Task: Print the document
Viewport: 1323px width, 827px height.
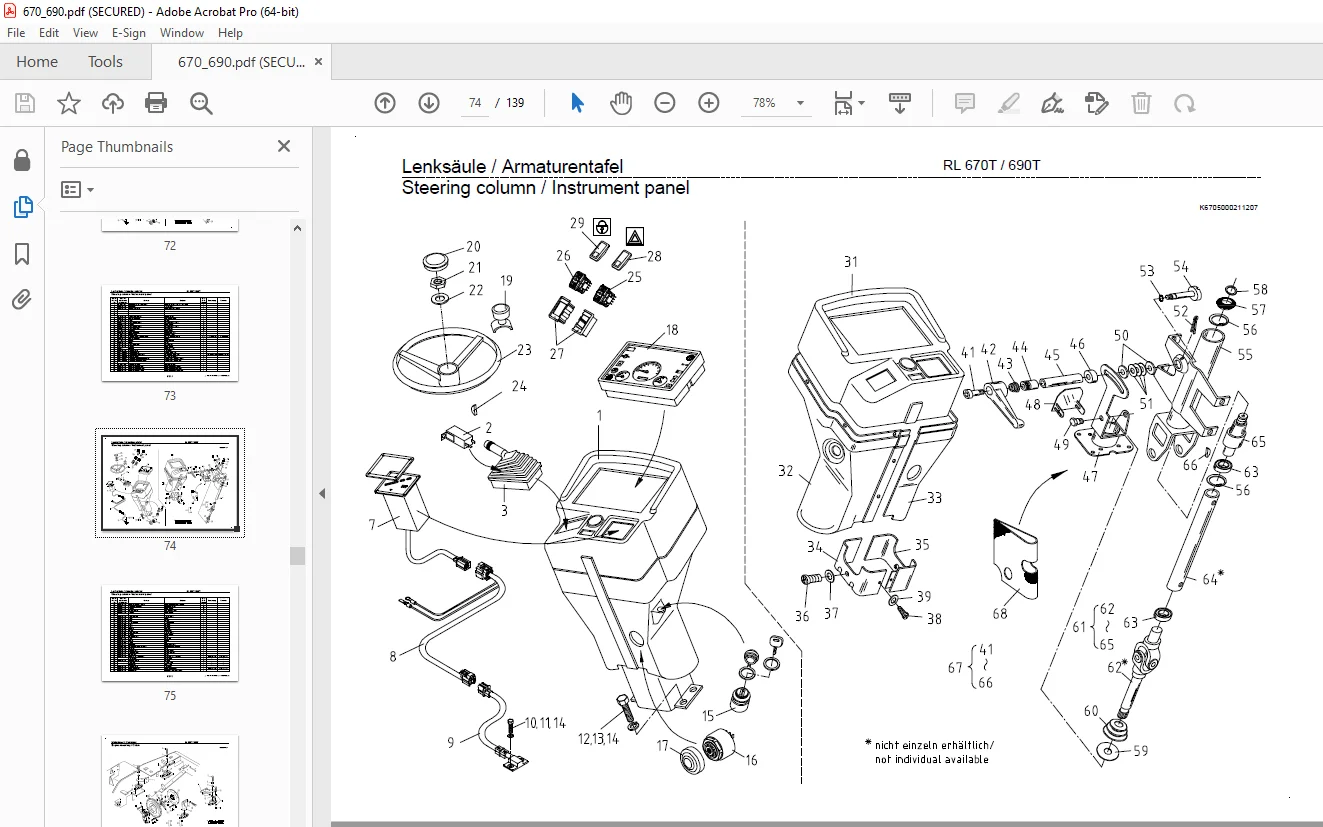Action: pos(156,103)
